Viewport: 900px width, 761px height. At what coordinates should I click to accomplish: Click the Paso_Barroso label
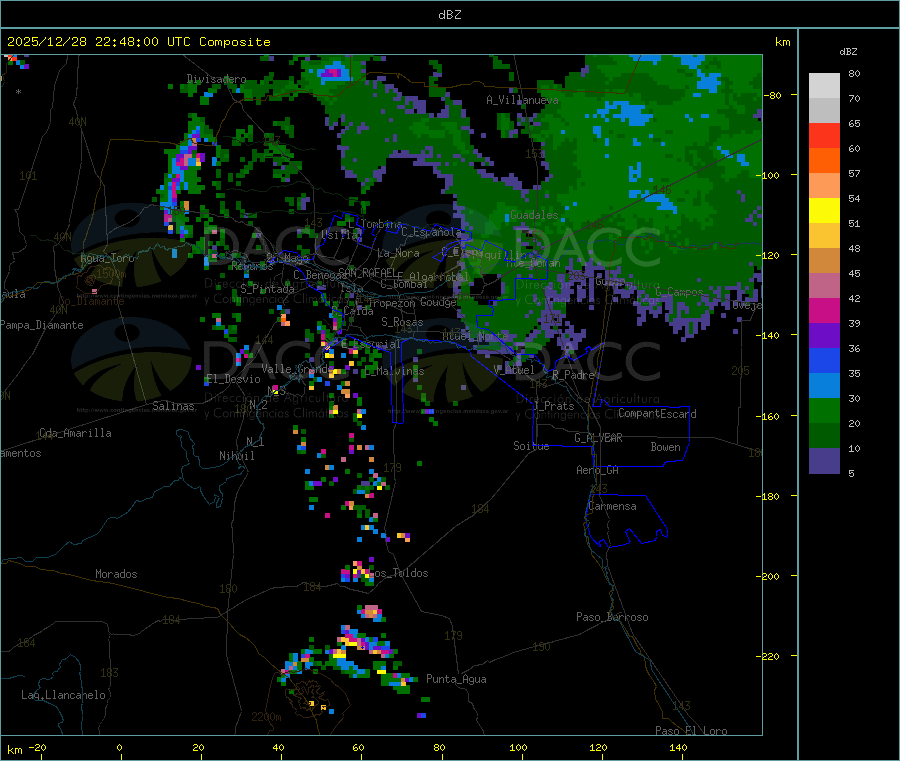click(612, 618)
